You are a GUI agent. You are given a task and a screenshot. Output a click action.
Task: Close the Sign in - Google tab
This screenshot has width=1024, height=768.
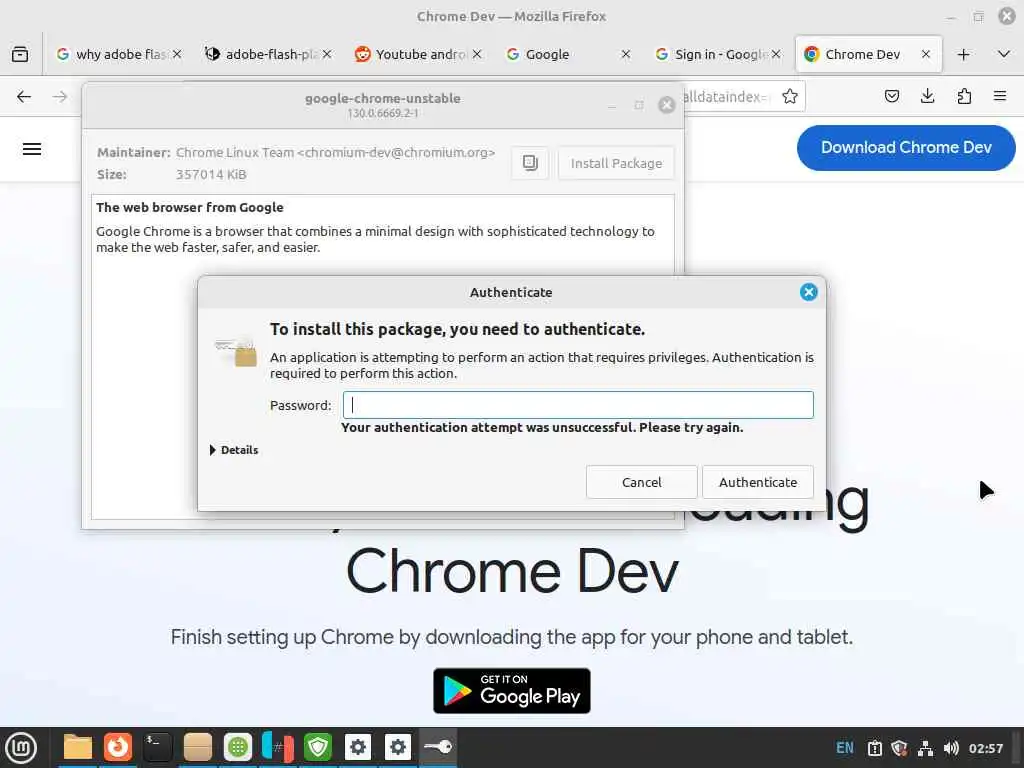(x=776, y=54)
